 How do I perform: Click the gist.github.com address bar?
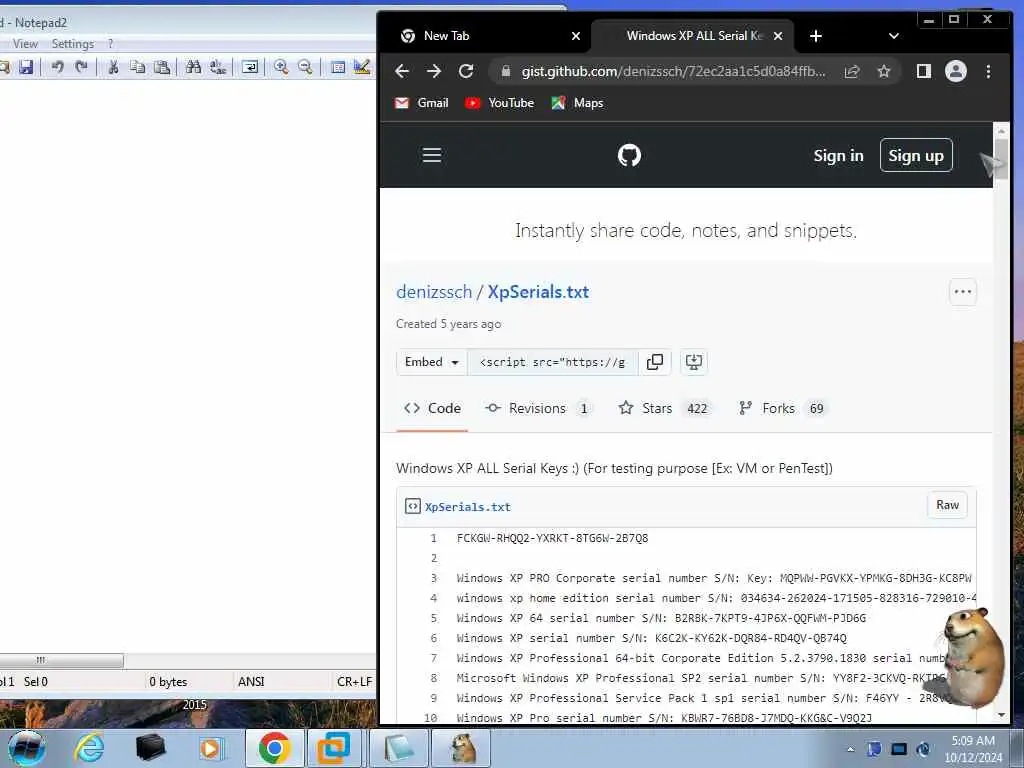[673, 71]
